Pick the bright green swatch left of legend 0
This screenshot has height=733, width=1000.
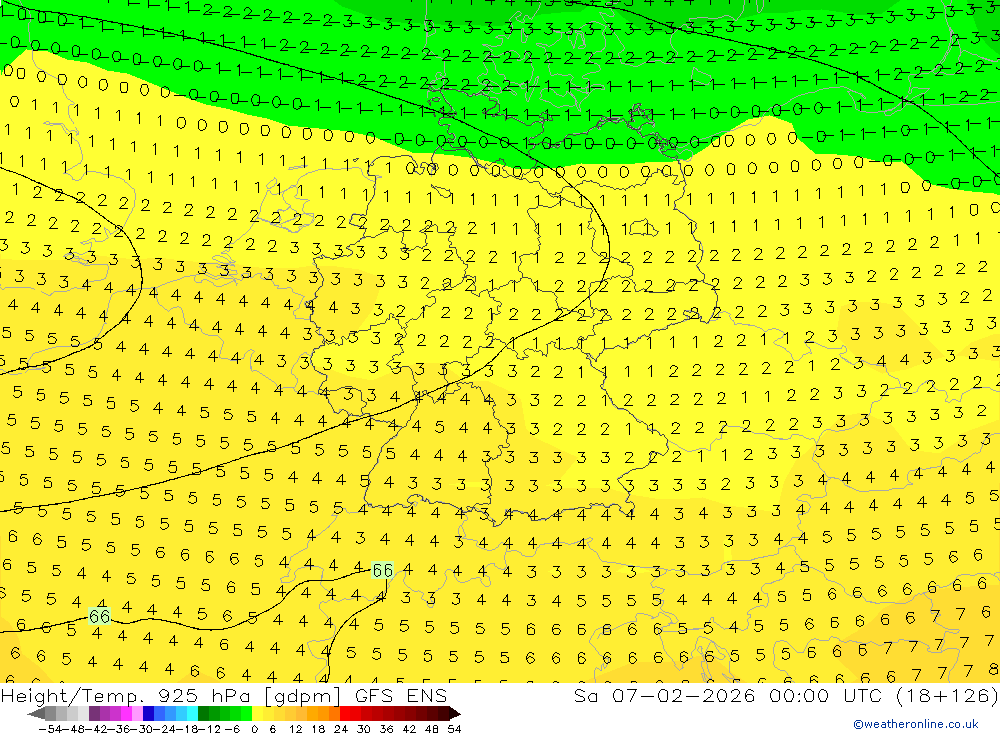246,714
